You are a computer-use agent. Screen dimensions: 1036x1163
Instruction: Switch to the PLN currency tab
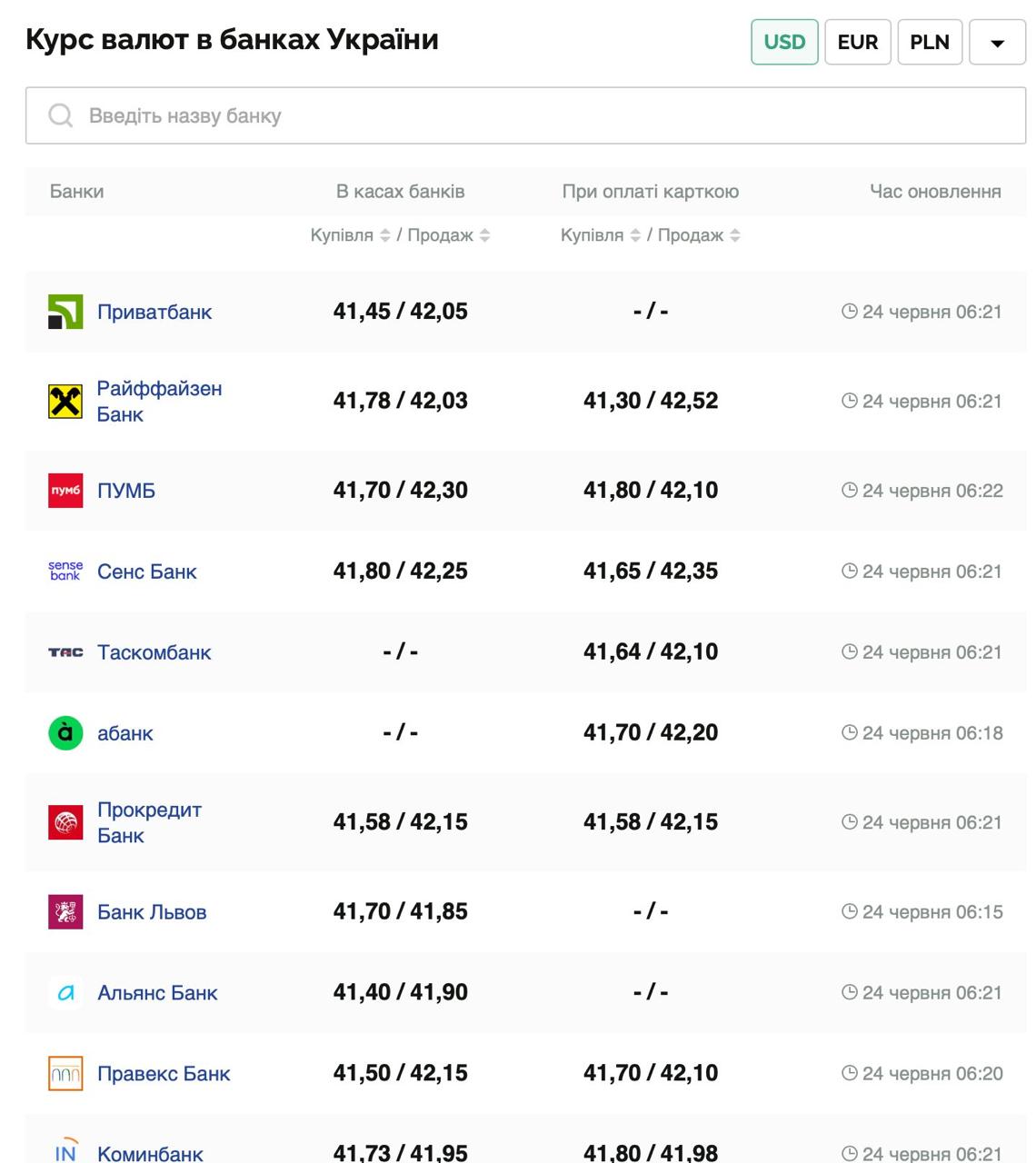[x=929, y=42]
